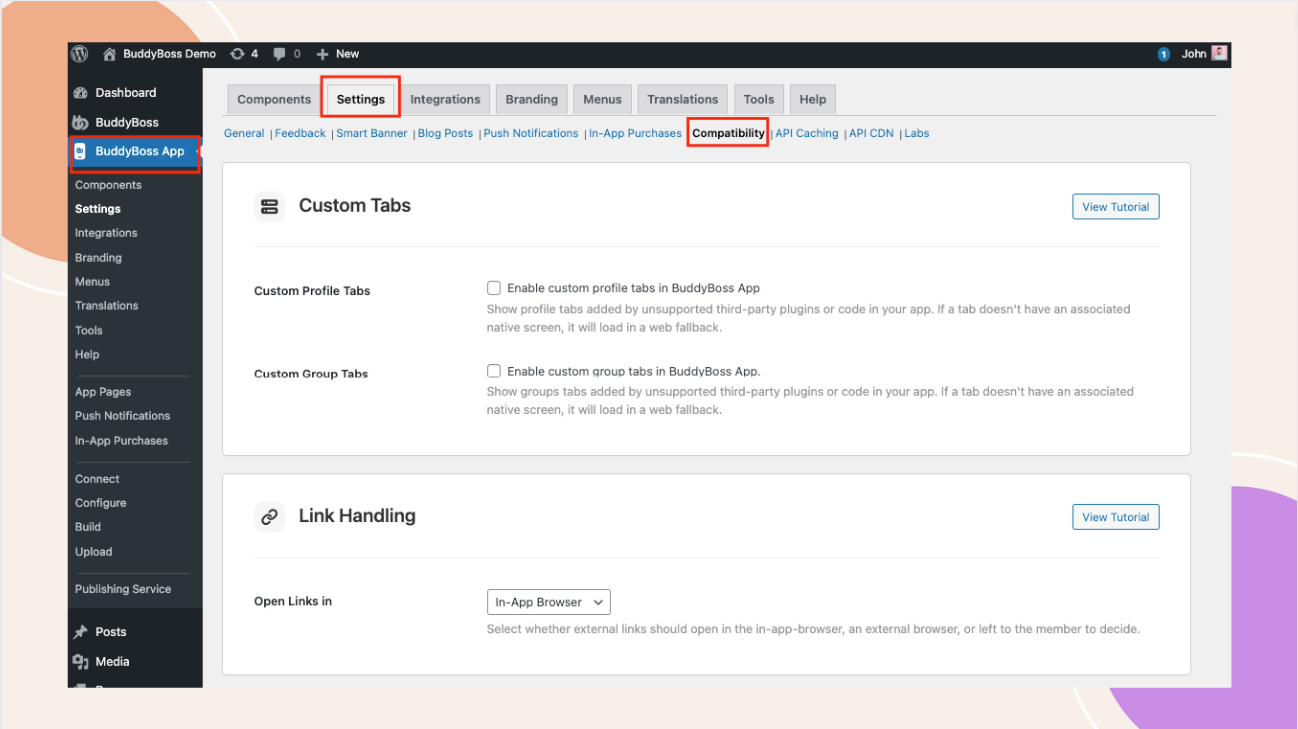The image size is (1298, 729).
Task: Click the updates icon showing 4
Action: click(237, 54)
